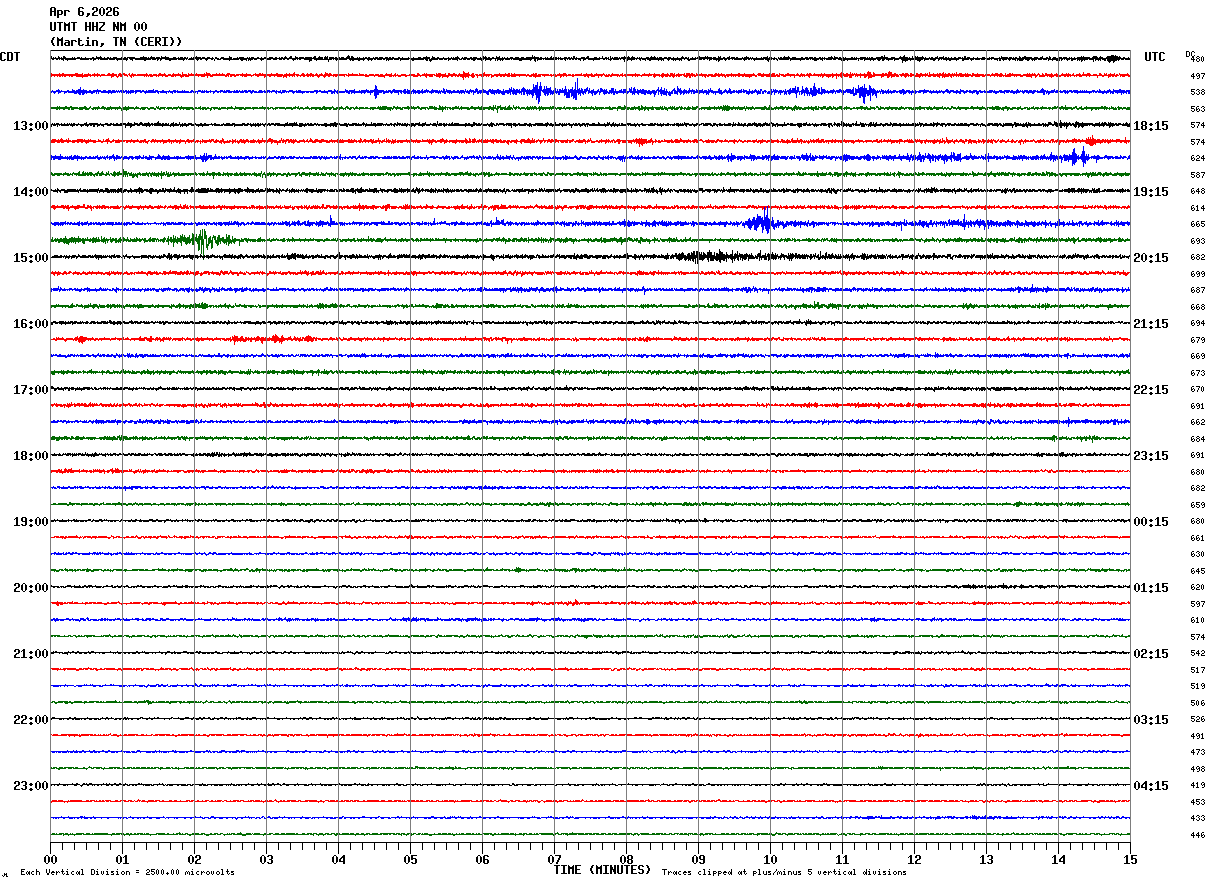Click the 23:00 CDT row label
The width and height of the screenshot is (1210, 886).
pyautogui.click(x=30, y=785)
